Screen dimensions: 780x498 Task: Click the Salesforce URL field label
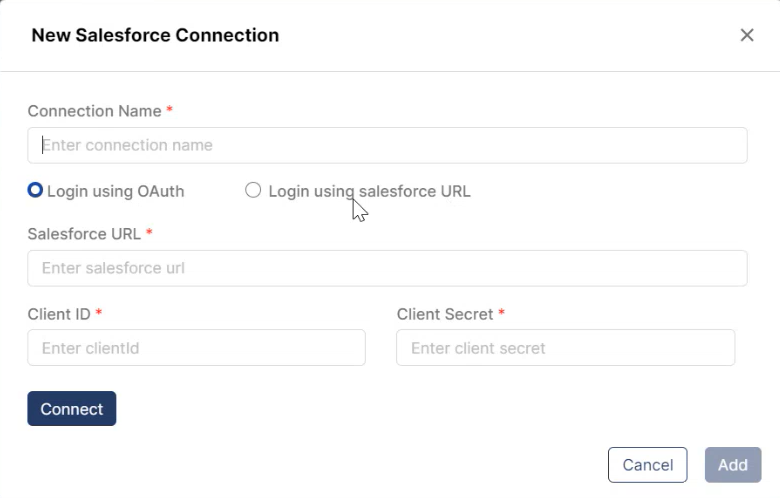(84, 234)
